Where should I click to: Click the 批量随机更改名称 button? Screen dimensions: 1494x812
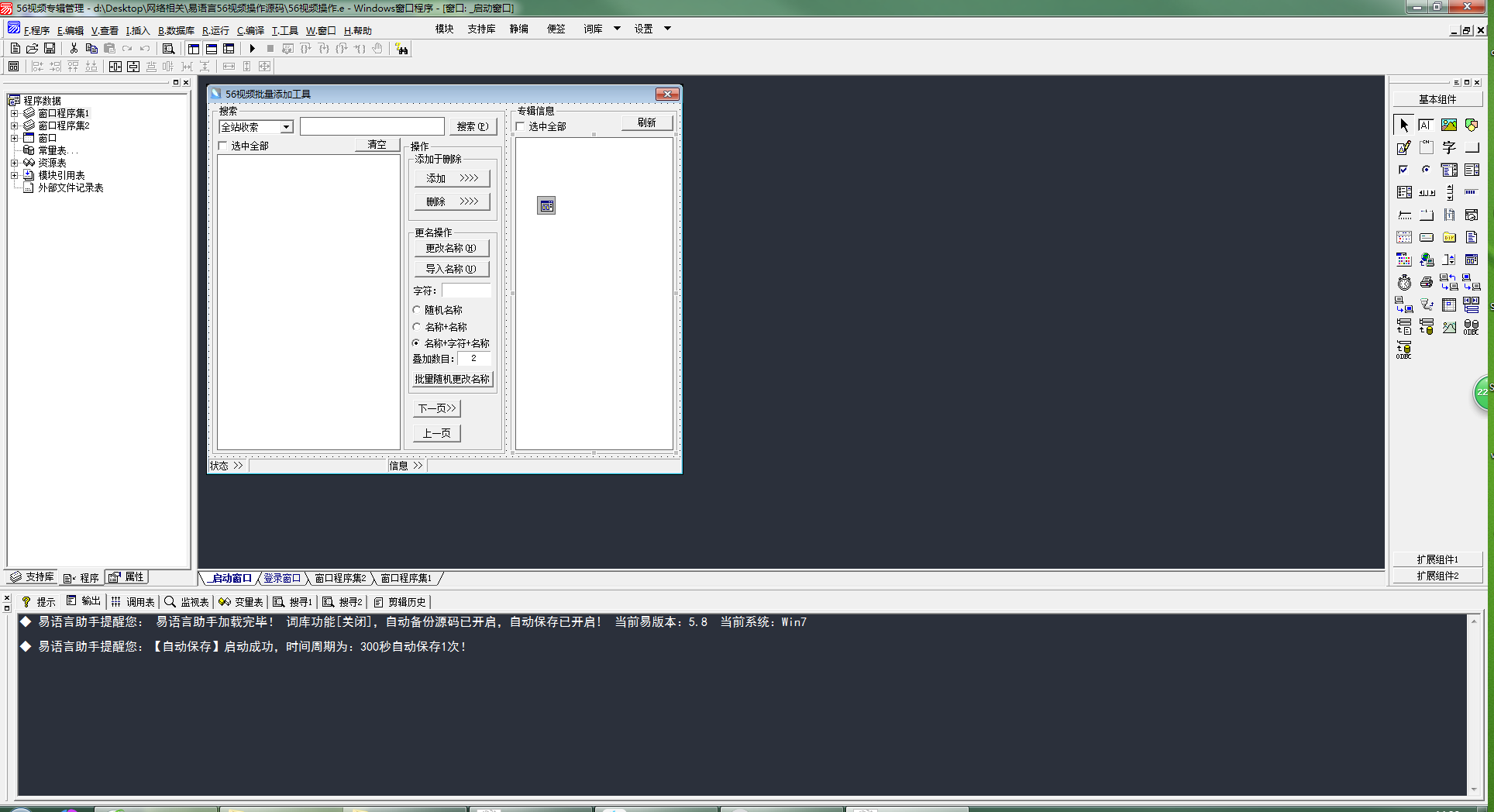[x=453, y=379]
